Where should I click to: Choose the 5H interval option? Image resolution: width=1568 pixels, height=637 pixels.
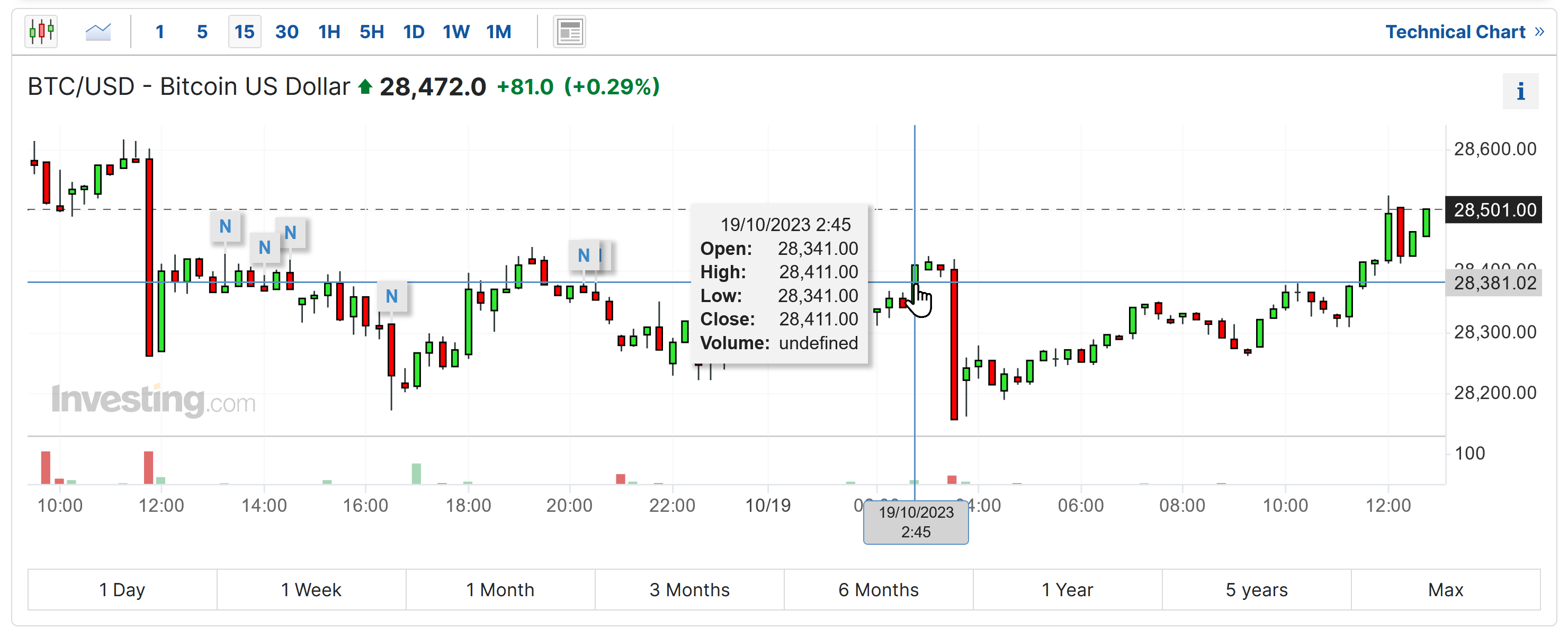372,32
